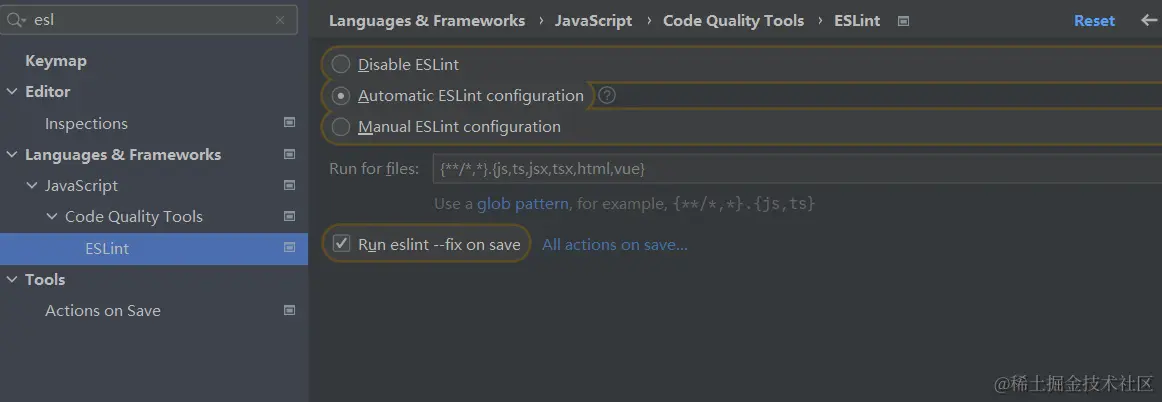
Task: Choose Manual ESLint configuration radio button
Action: click(341, 127)
